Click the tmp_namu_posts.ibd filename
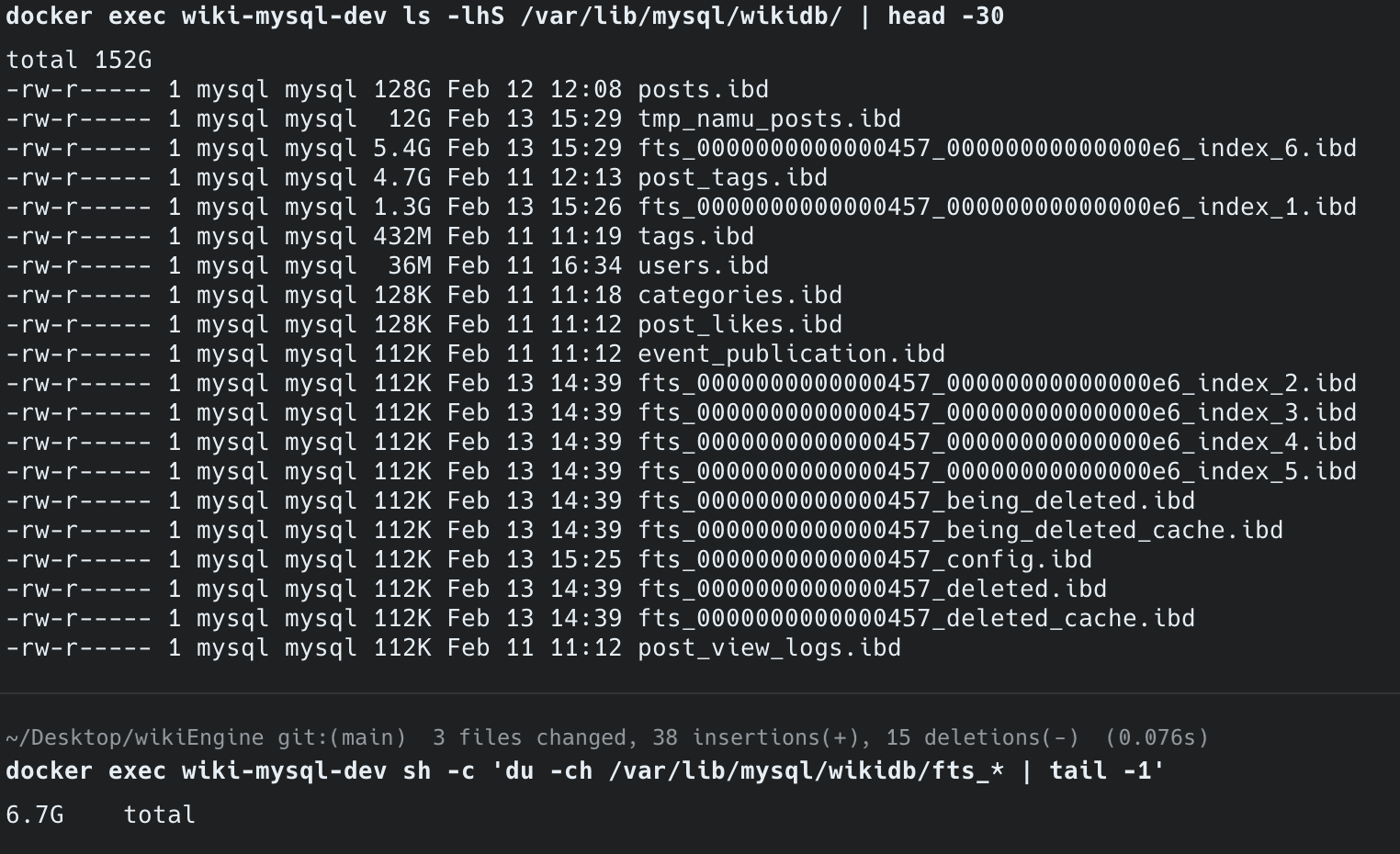 pyautogui.click(x=769, y=119)
